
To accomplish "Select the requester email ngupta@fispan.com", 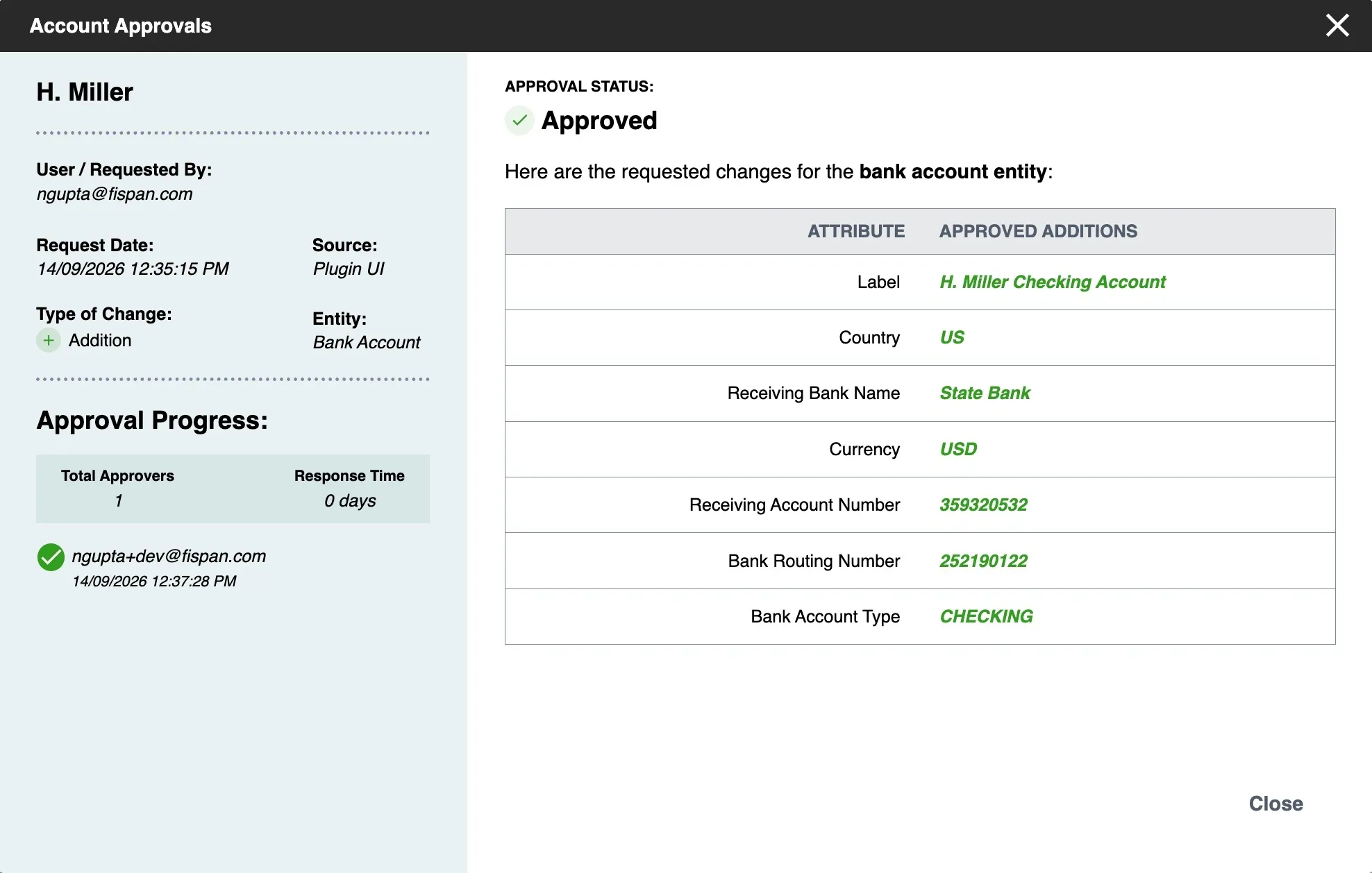I will pos(115,194).
